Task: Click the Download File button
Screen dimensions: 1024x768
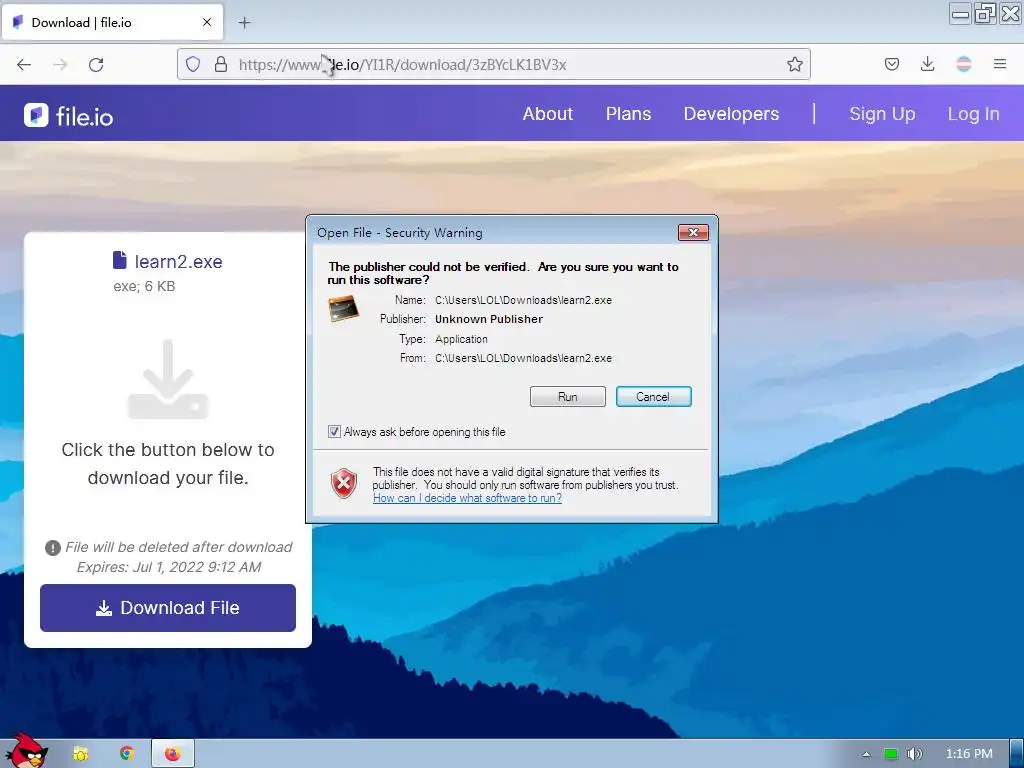Action: 168,607
